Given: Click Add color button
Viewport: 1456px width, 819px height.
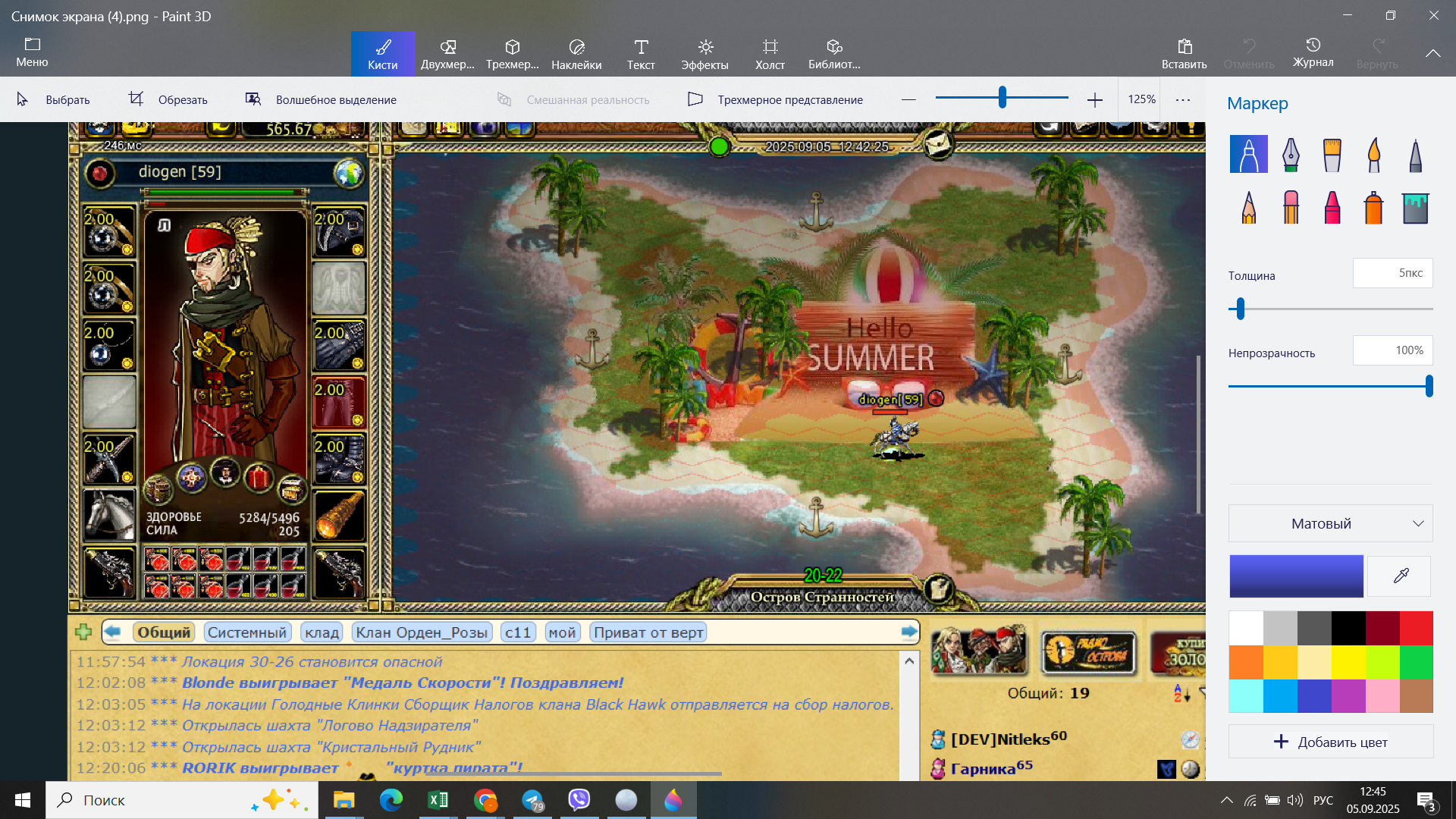Looking at the screenshot, I should [1330, 742].
